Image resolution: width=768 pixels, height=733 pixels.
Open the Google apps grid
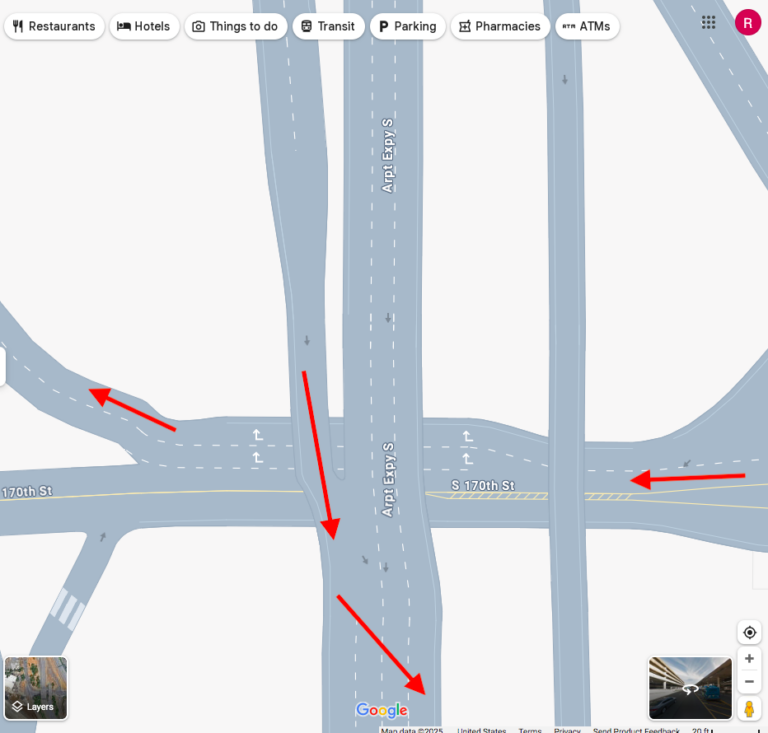click(708, 22)
